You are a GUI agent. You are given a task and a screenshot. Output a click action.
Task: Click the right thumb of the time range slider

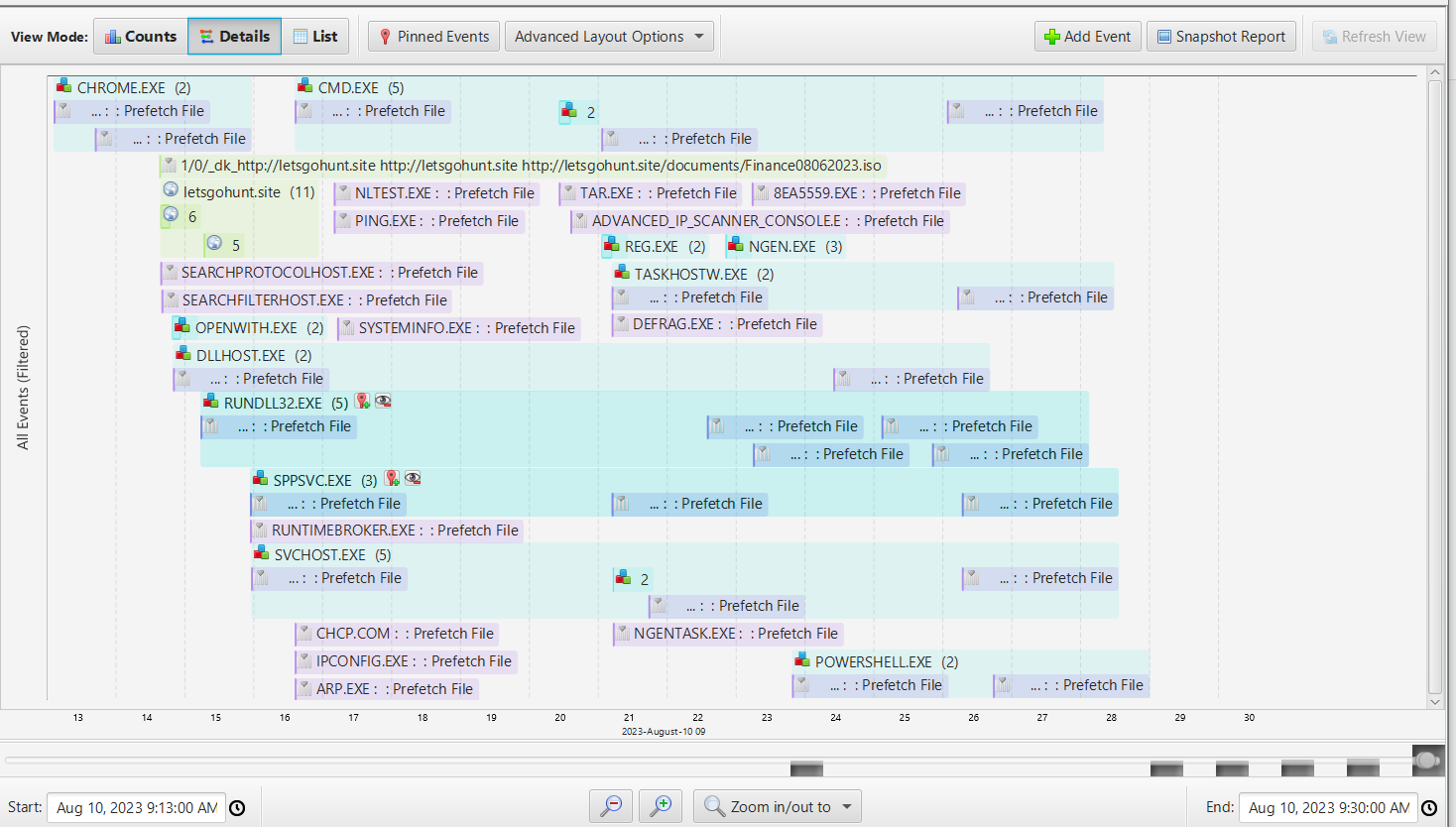tap(1426, 761)
